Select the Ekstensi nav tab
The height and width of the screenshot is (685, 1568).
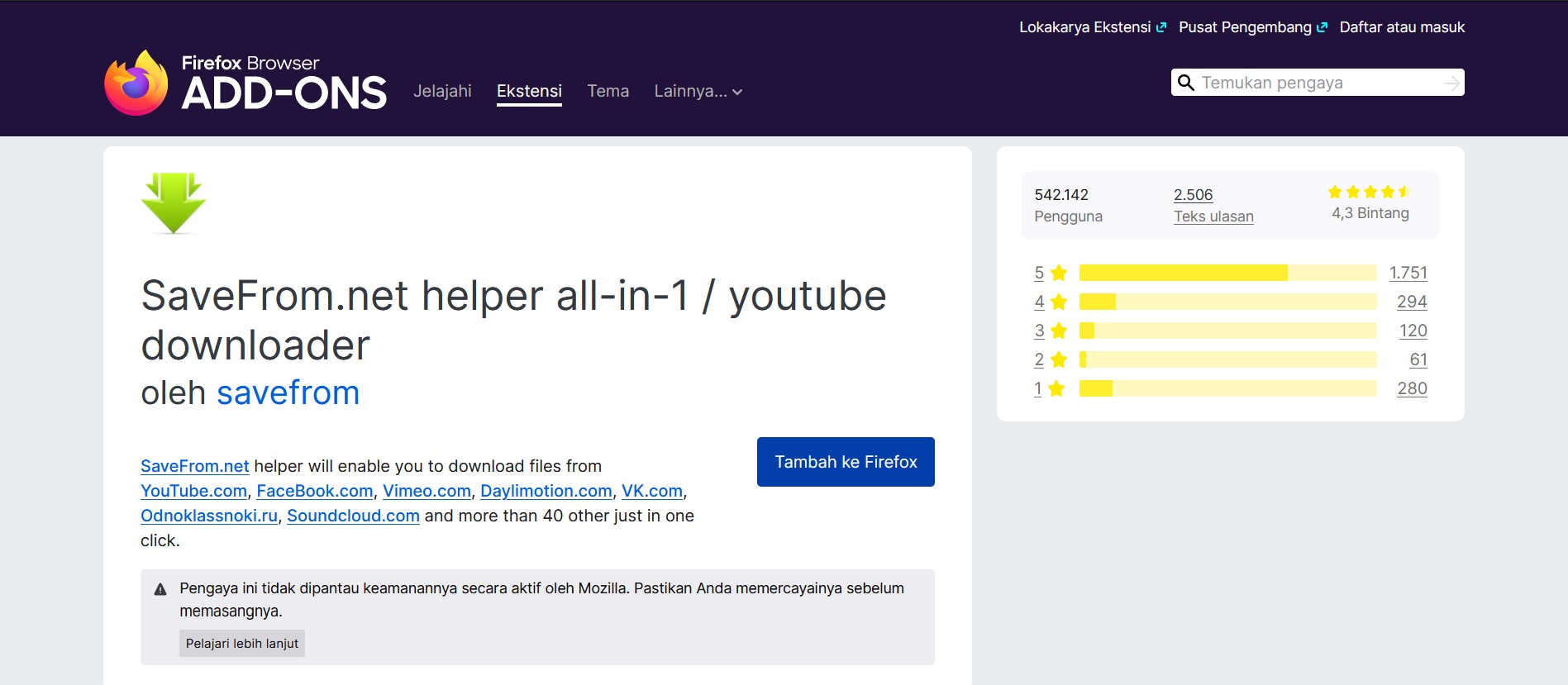[x=529, y=91]
